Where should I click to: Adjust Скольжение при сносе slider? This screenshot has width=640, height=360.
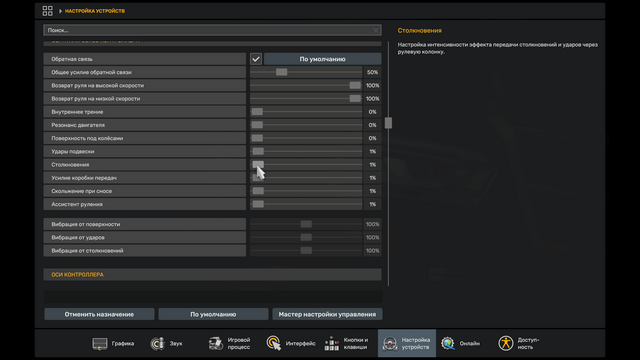click(x=258, y=191)
